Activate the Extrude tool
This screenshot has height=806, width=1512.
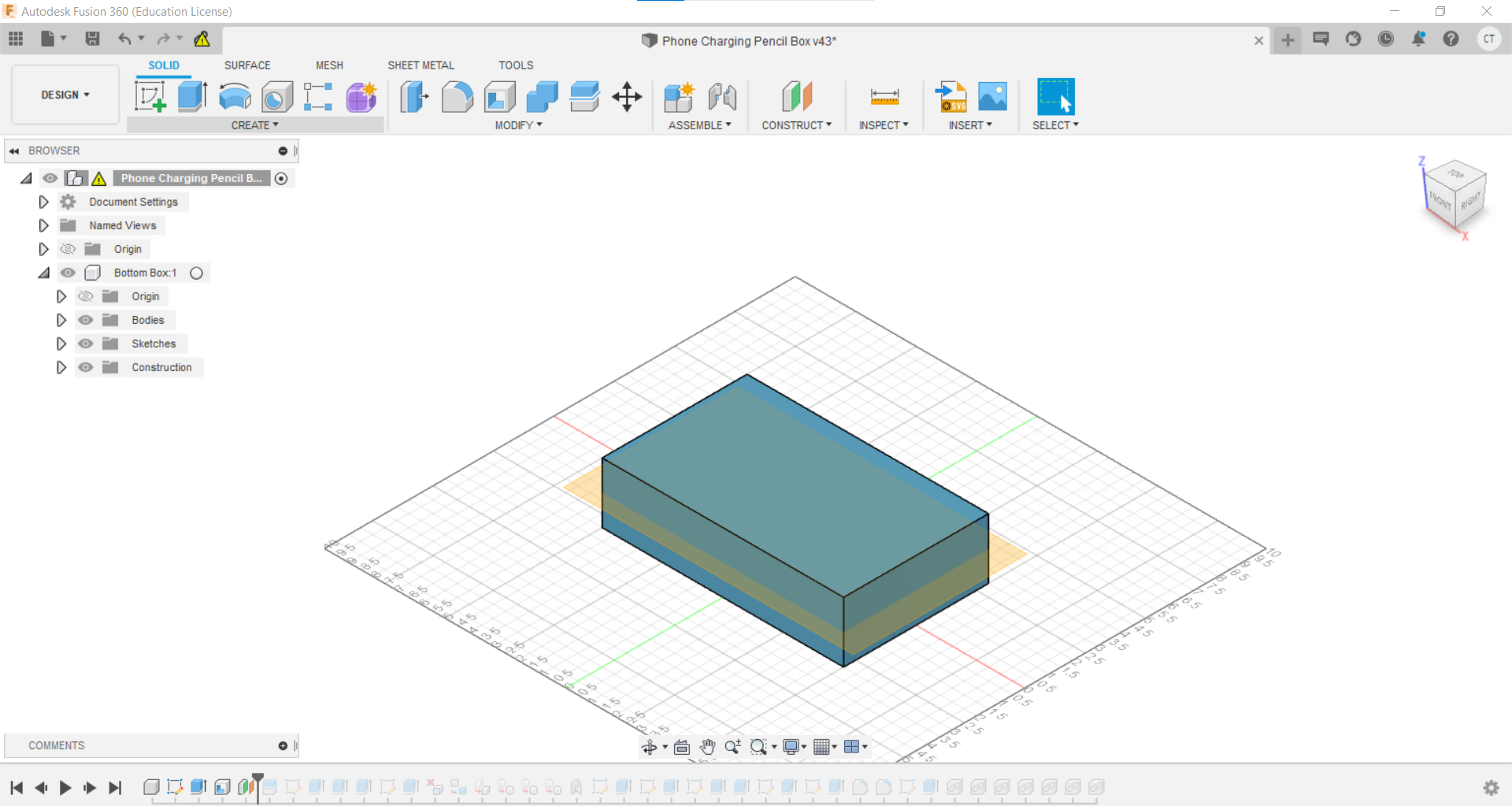[x=192, y=97]
